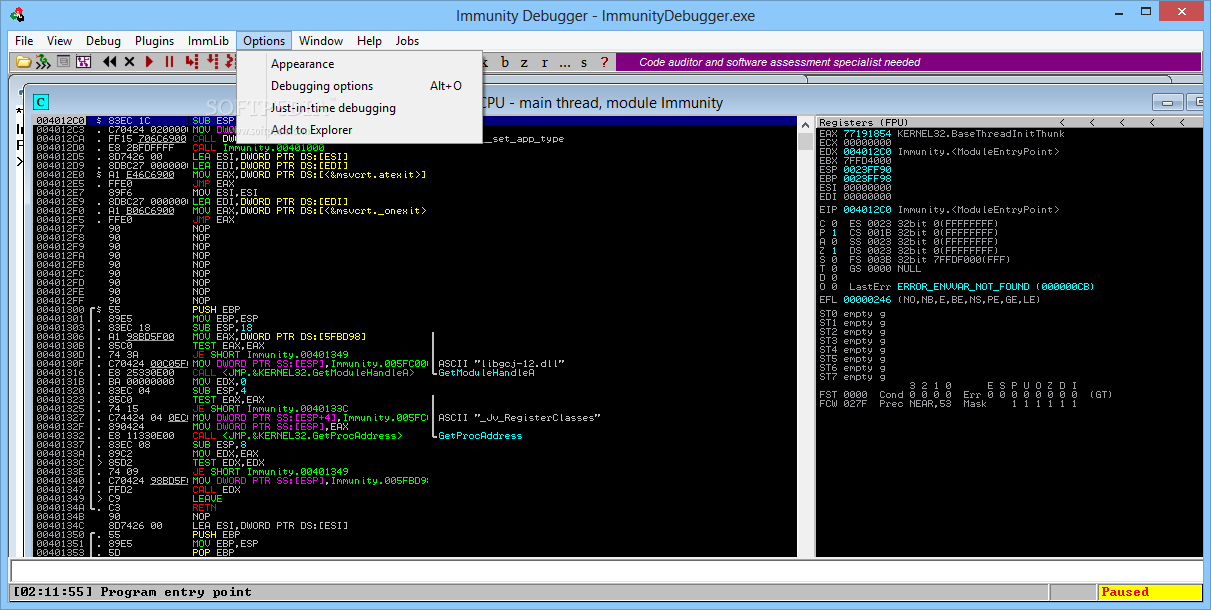Click the command input field at bottom
This screenshot has height=610, width=1211.
coord(605,571)
